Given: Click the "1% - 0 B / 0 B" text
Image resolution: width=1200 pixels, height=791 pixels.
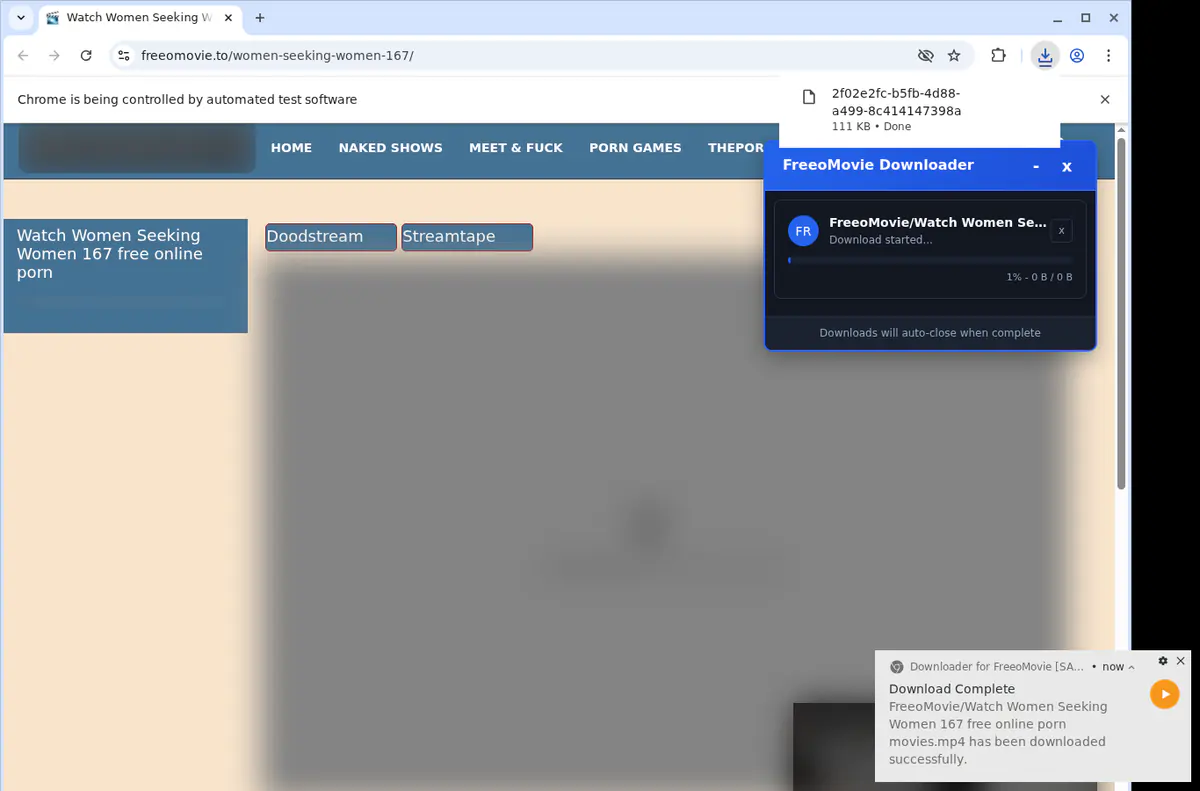Looking at the screenshot, I should (x=1039, y=277).
